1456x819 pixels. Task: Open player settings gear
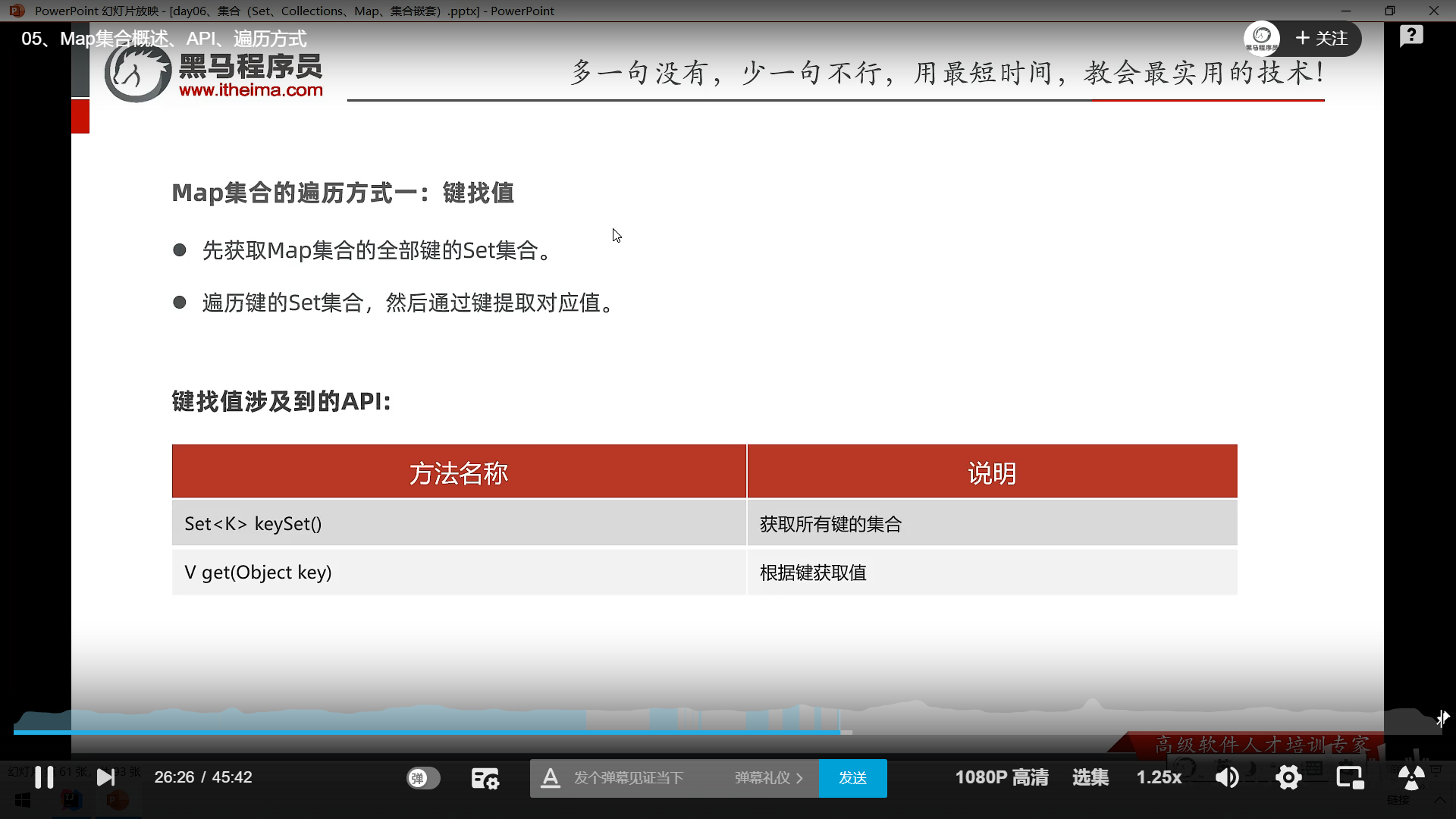coord(1288,777)
